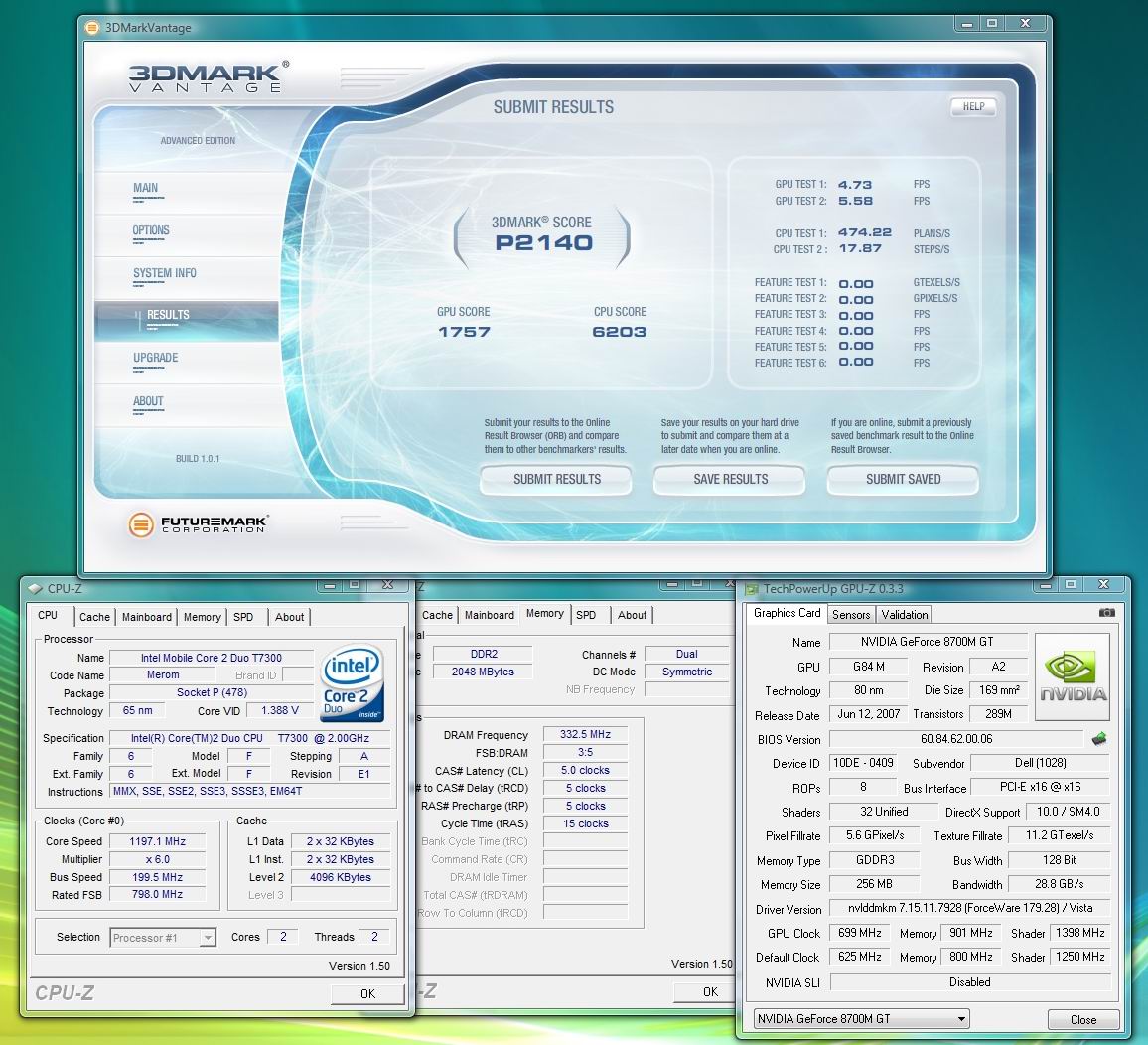Open SPD tab in the second CPU-Z window

[586, 615]
